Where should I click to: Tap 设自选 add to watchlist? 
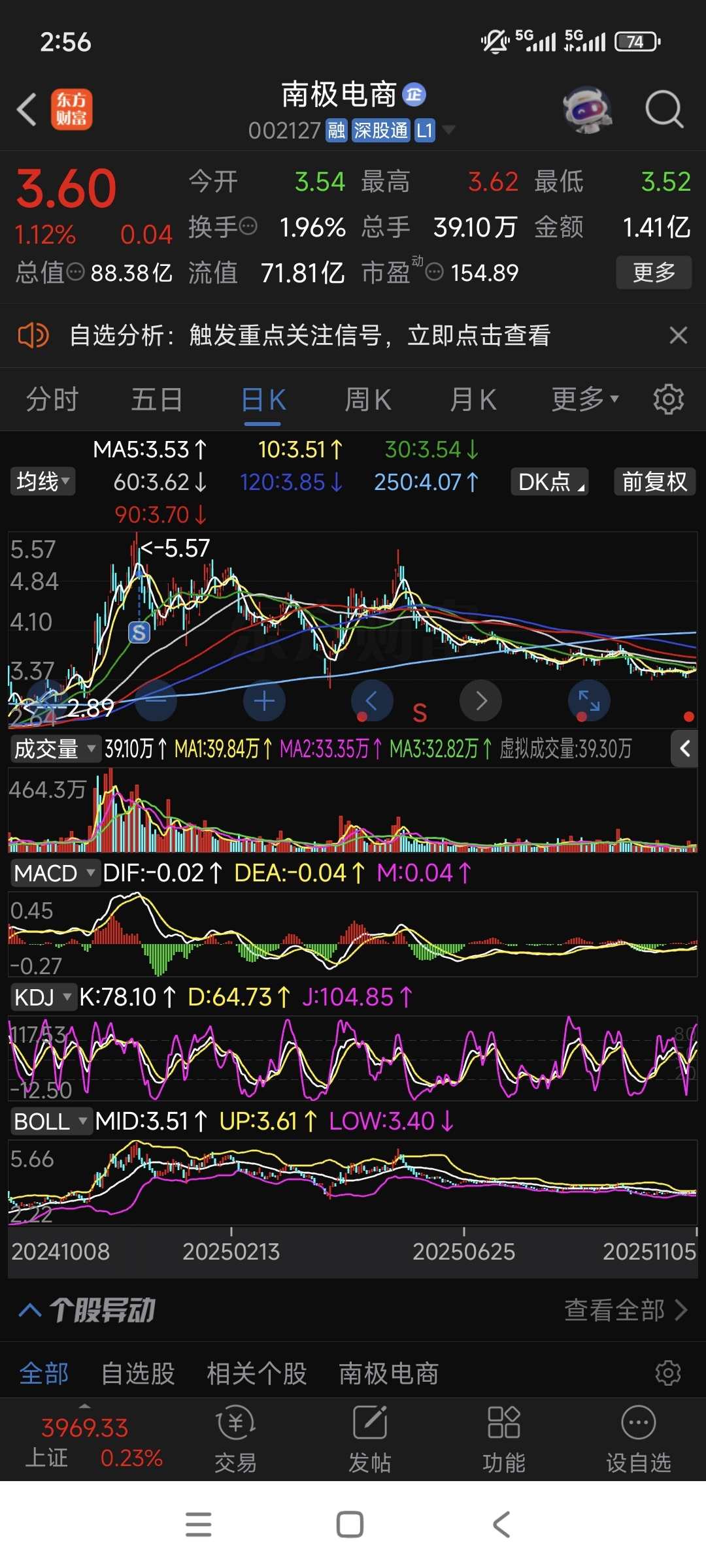click(x=639, y=1439)
